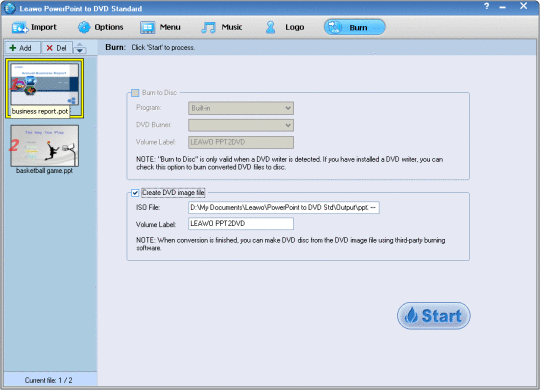Minimize the Leawo window
The width and height of the screenshot is (540, 390).
coord(503,7)
